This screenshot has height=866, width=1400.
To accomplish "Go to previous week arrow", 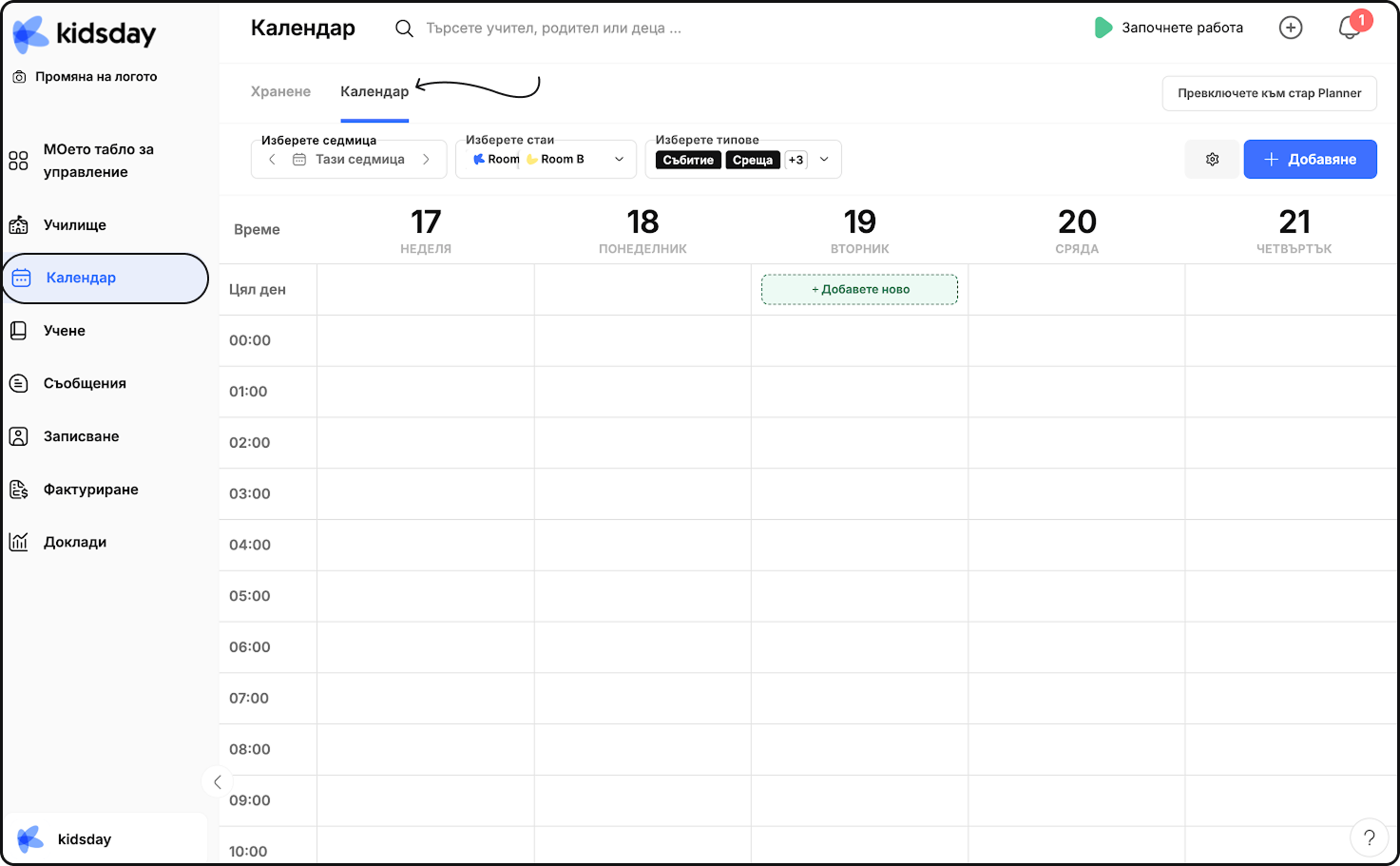I will 272,160.
